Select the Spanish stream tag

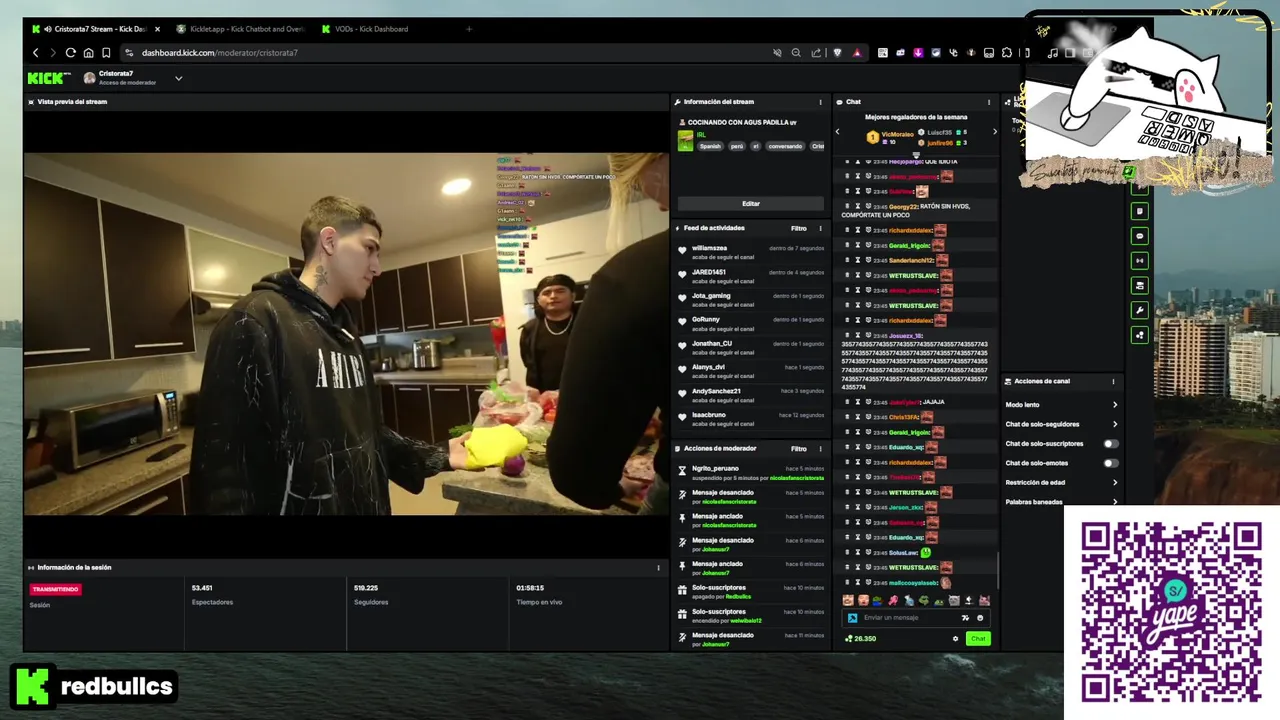[x=710, y=146]
